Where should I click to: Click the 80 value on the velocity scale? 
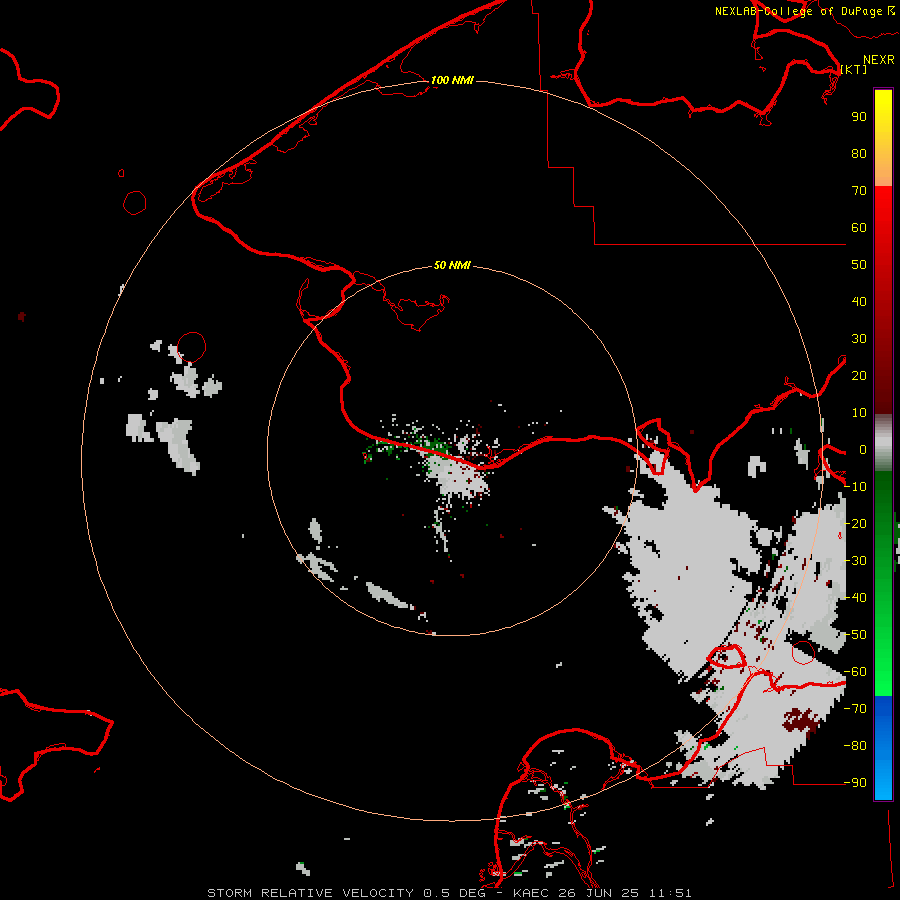tap(859, 153)
